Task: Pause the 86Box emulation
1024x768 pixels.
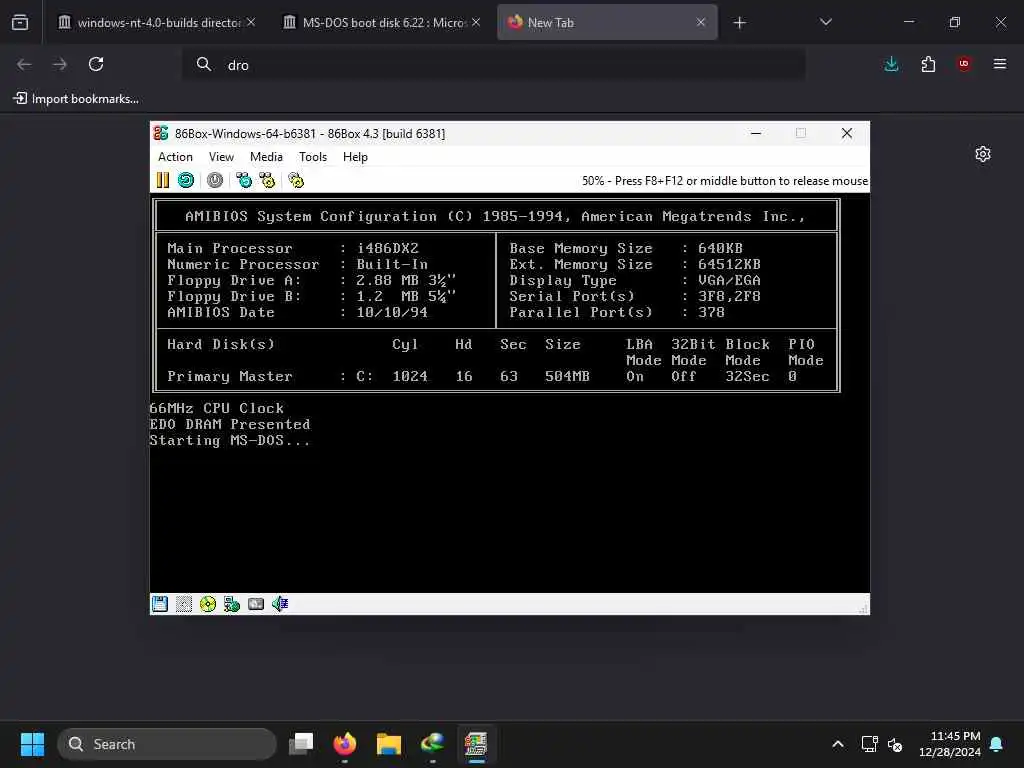Action: pos(163,180)
